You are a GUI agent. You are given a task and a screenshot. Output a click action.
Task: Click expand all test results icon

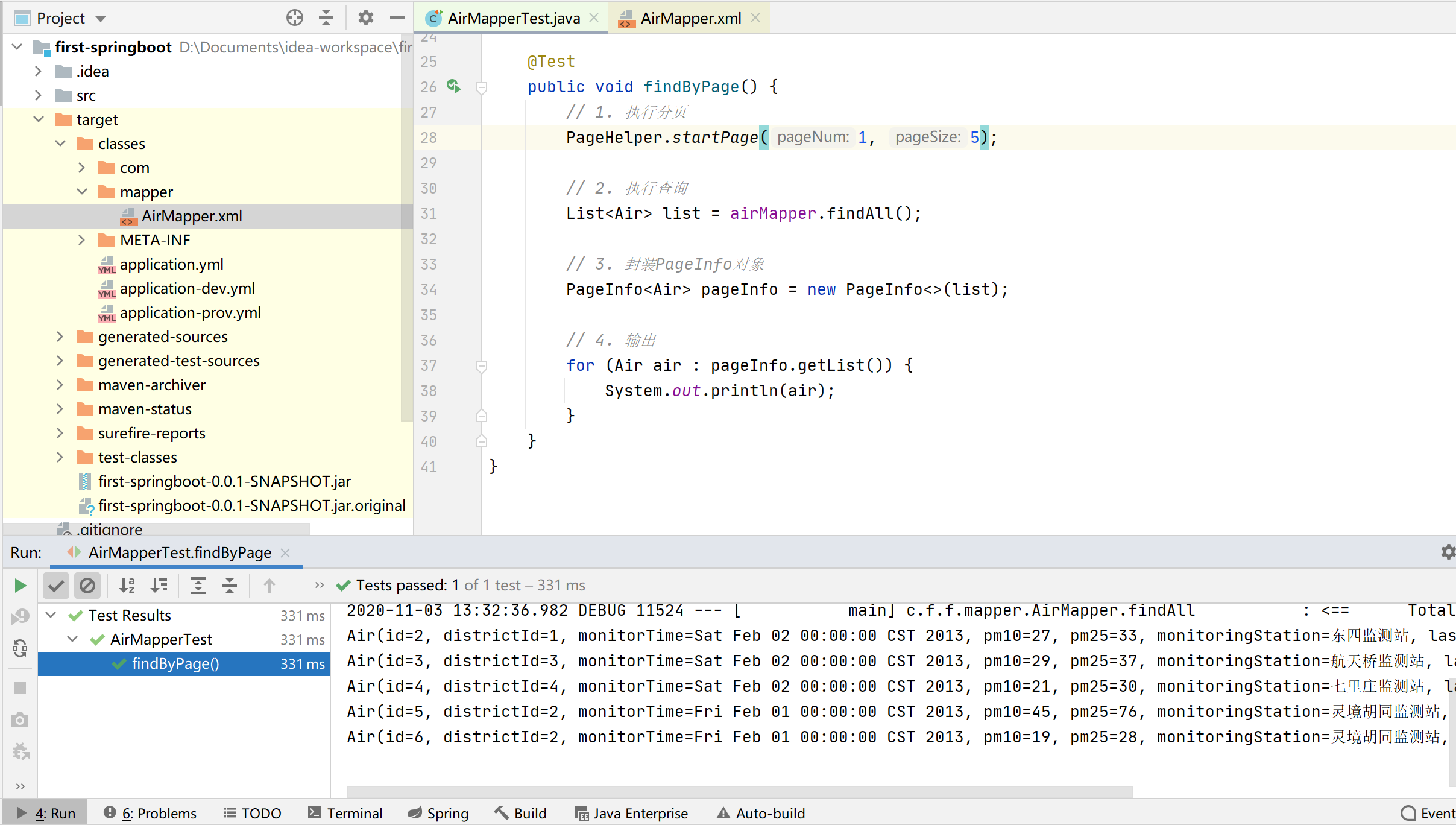[198, 585]
